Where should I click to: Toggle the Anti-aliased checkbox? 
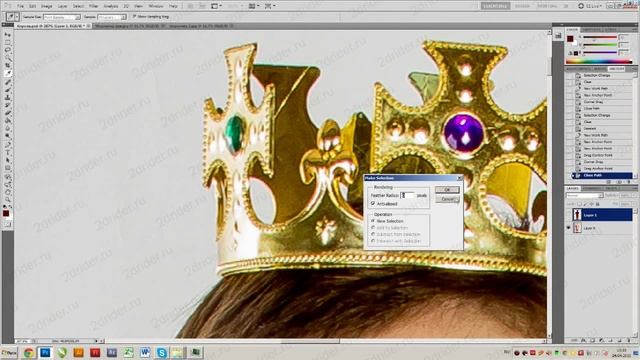[373, 203]
